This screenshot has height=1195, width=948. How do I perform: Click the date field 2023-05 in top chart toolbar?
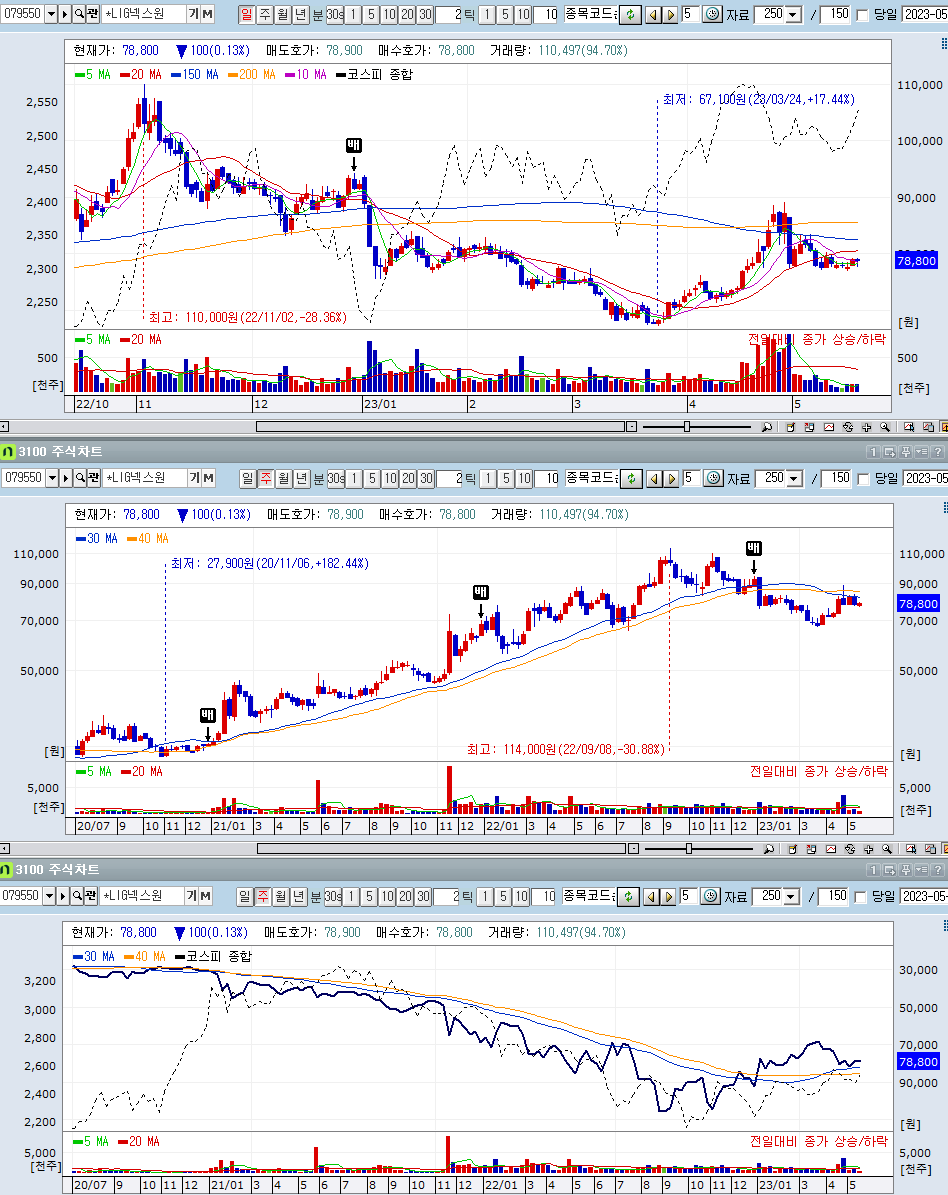click(925, 14)
